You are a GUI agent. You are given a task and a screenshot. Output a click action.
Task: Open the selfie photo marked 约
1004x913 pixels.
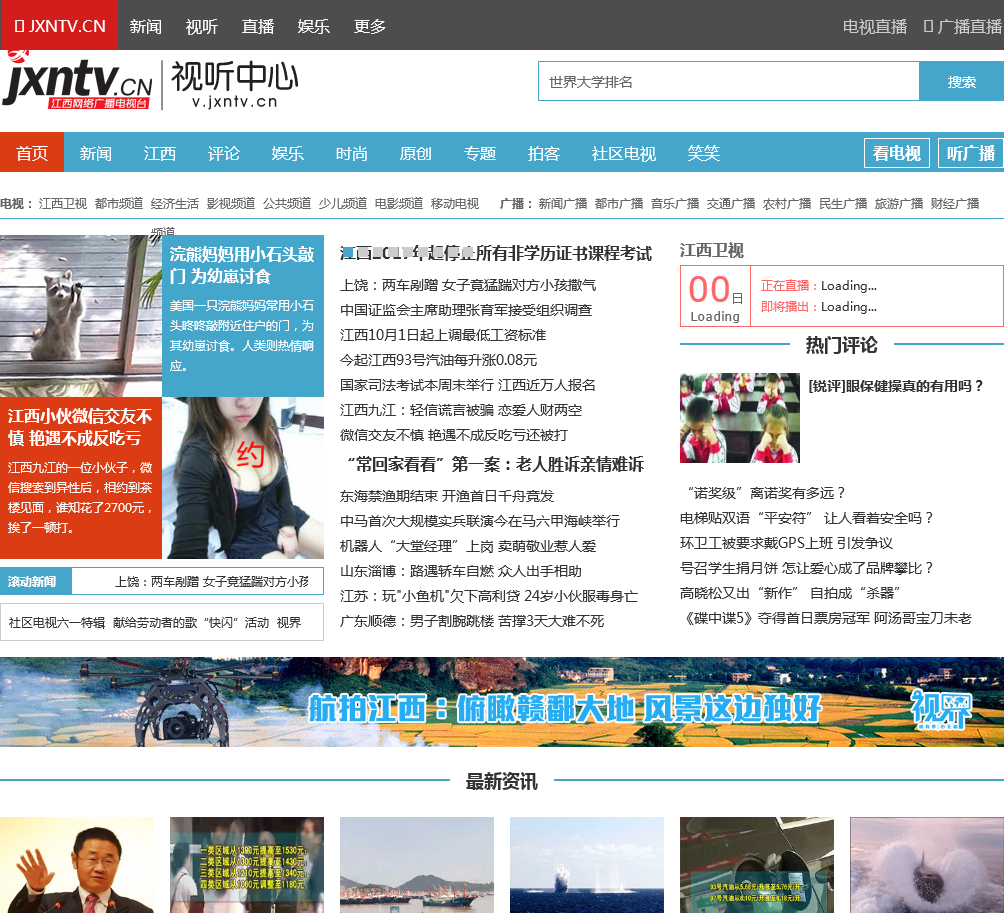tap(243, 478)
